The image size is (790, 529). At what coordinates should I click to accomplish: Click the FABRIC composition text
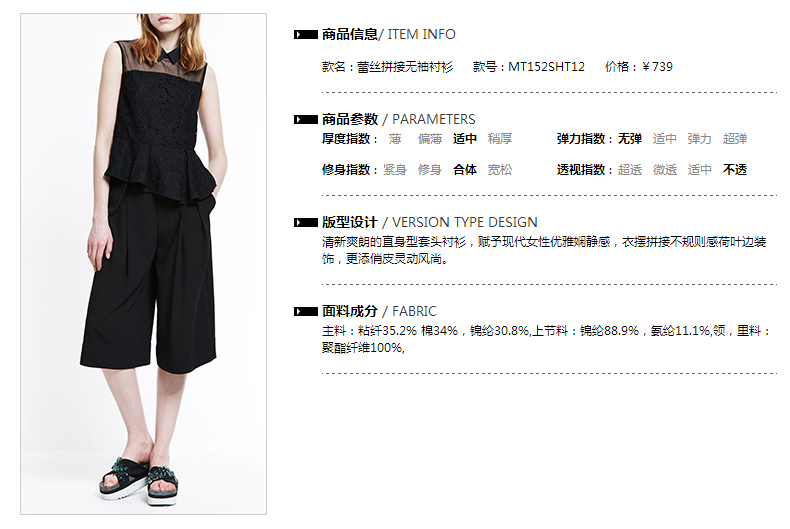point(546,339)
